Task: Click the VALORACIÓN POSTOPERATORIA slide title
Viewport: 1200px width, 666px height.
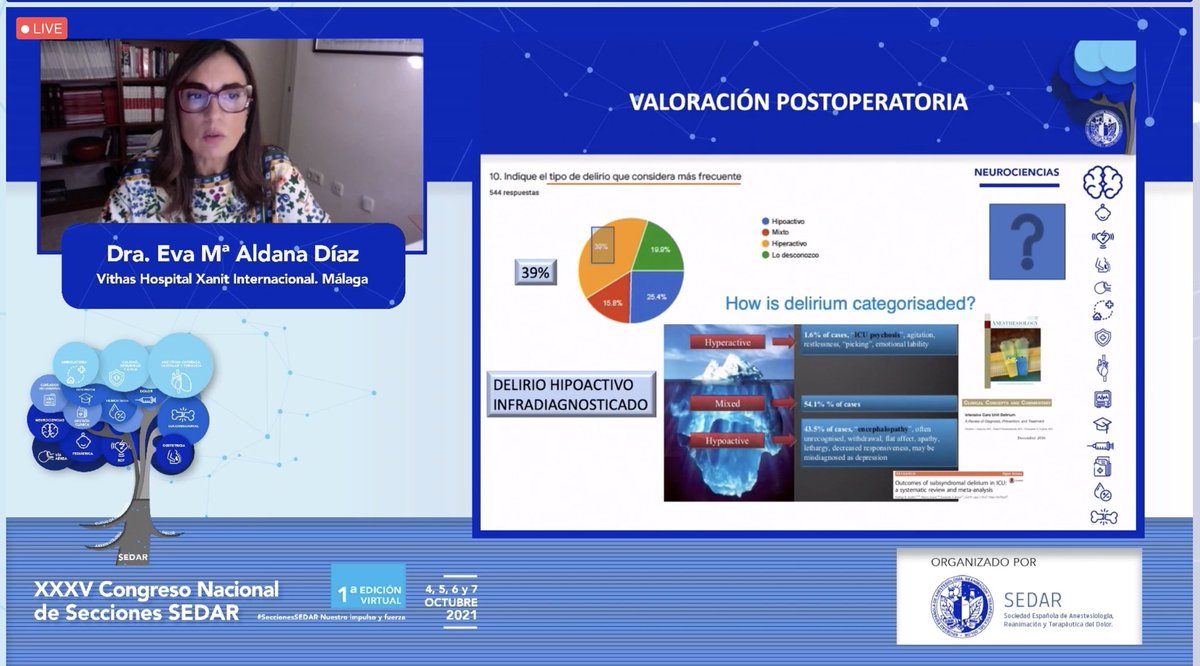Action: click(797, 102)
